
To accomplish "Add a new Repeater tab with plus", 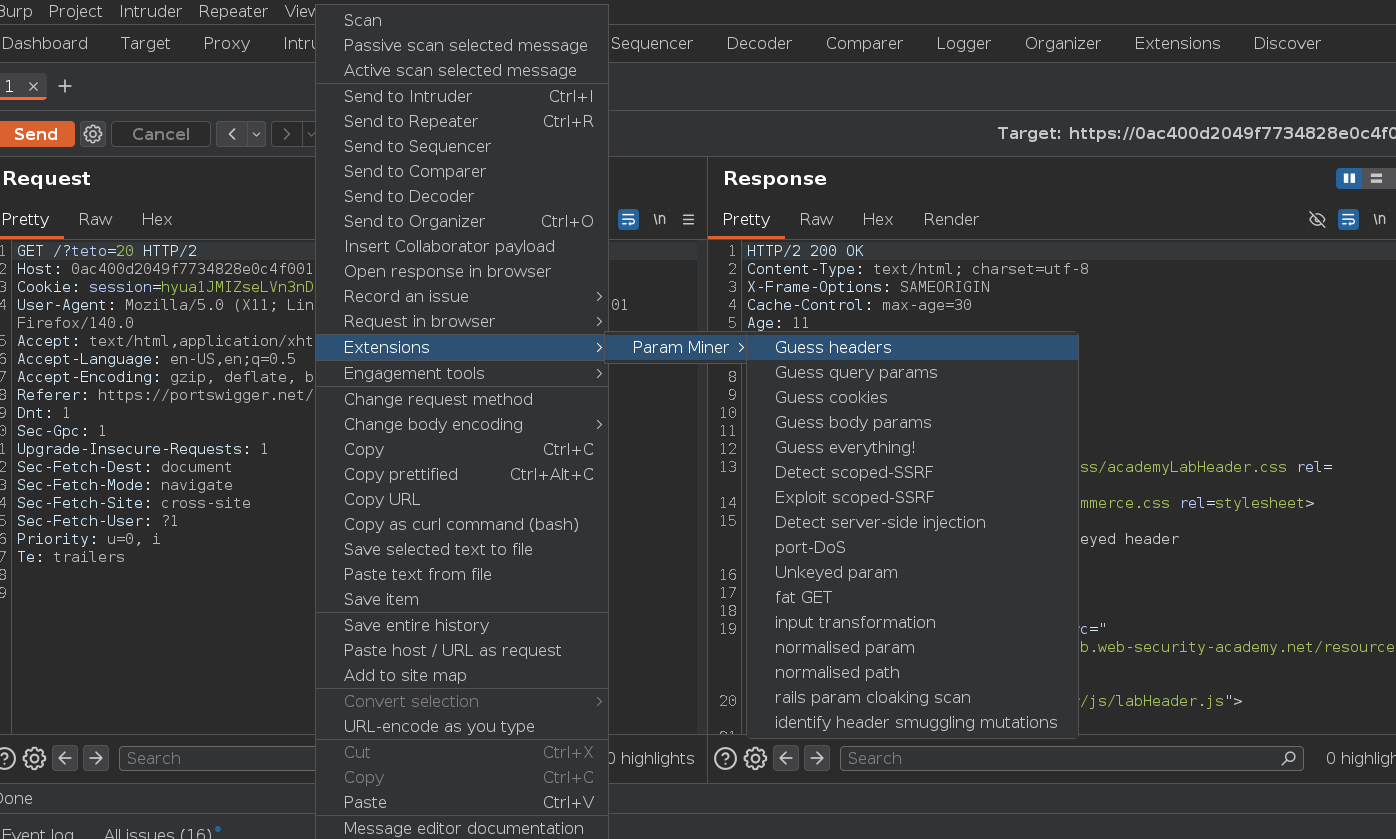I will [x=65, y=86].
